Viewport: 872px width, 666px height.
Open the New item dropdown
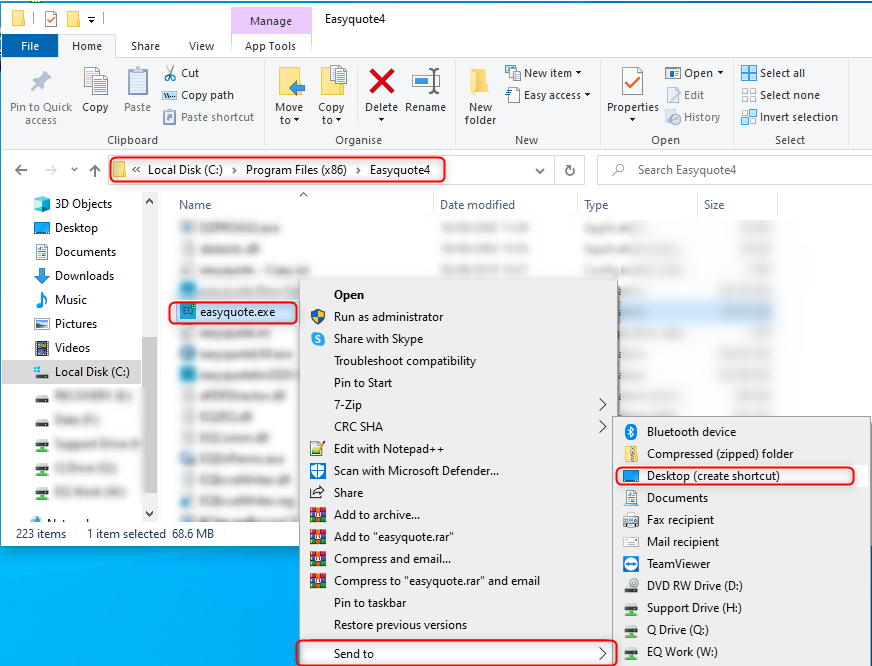click(x=543, y=73)
